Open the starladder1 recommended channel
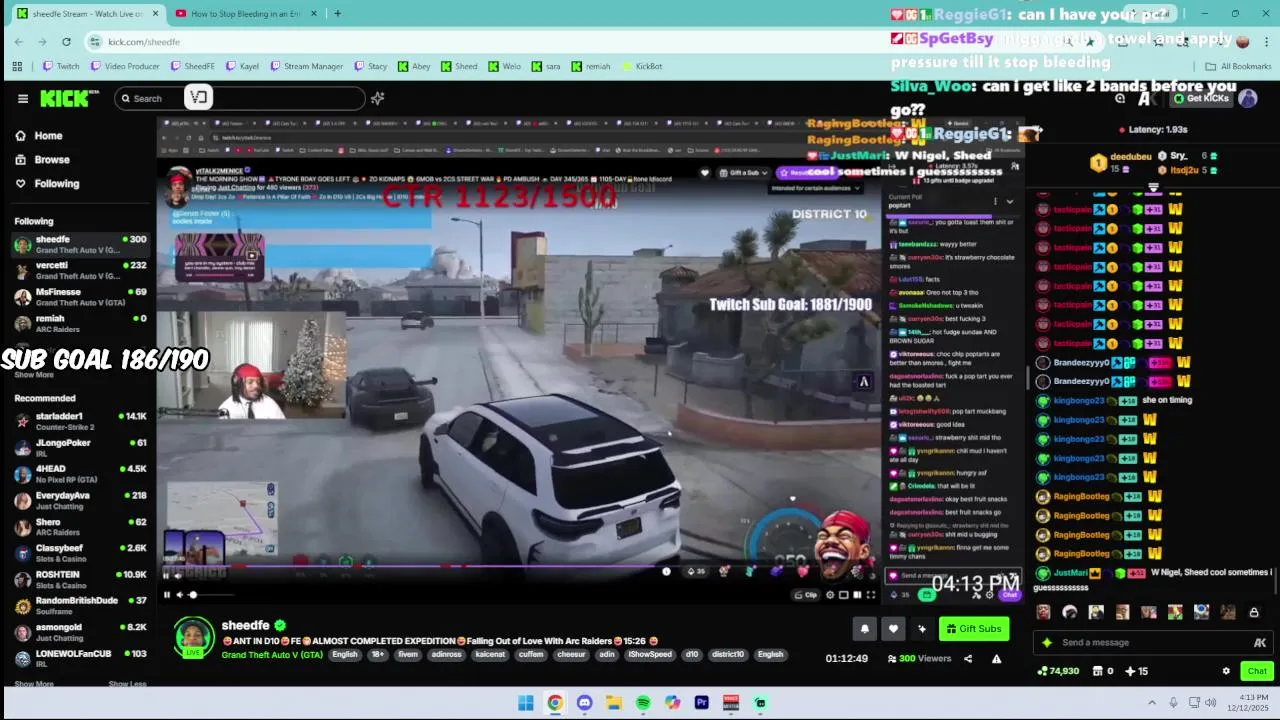Screen dimensions: 1280x720 (80, 421)
